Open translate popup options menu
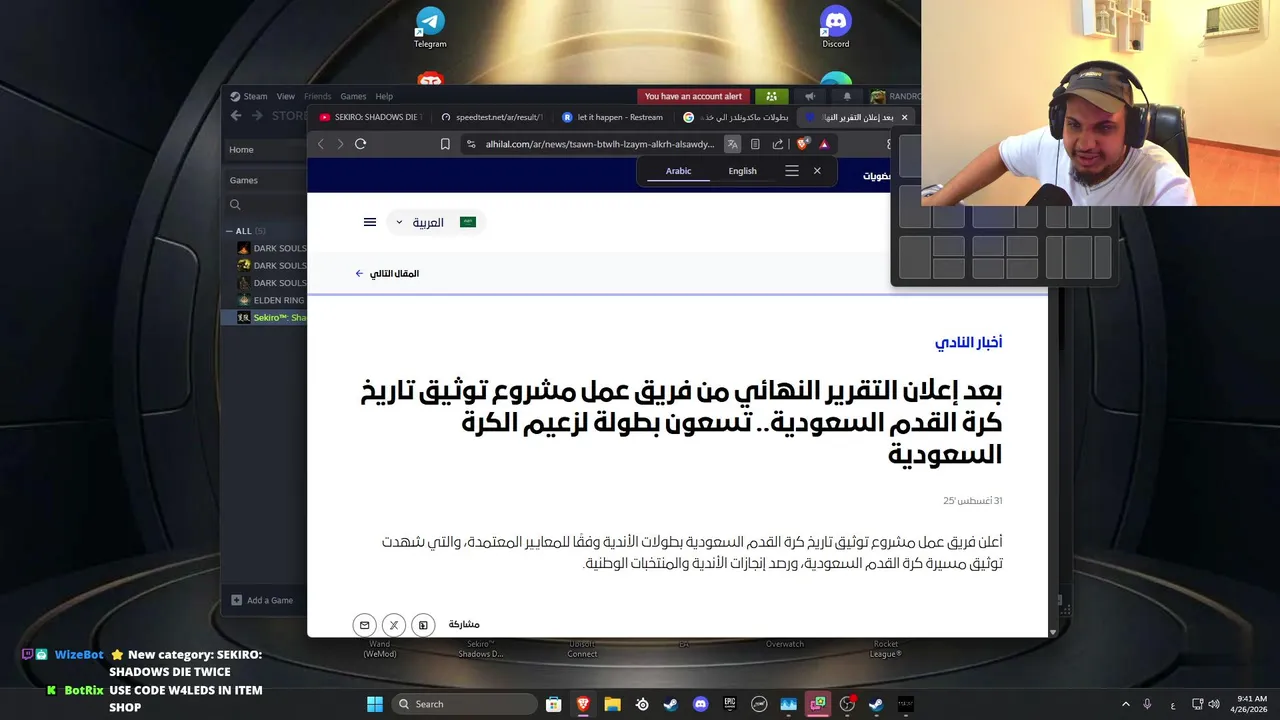Viewport: 1280px width, 720px height. coord(792,171)
